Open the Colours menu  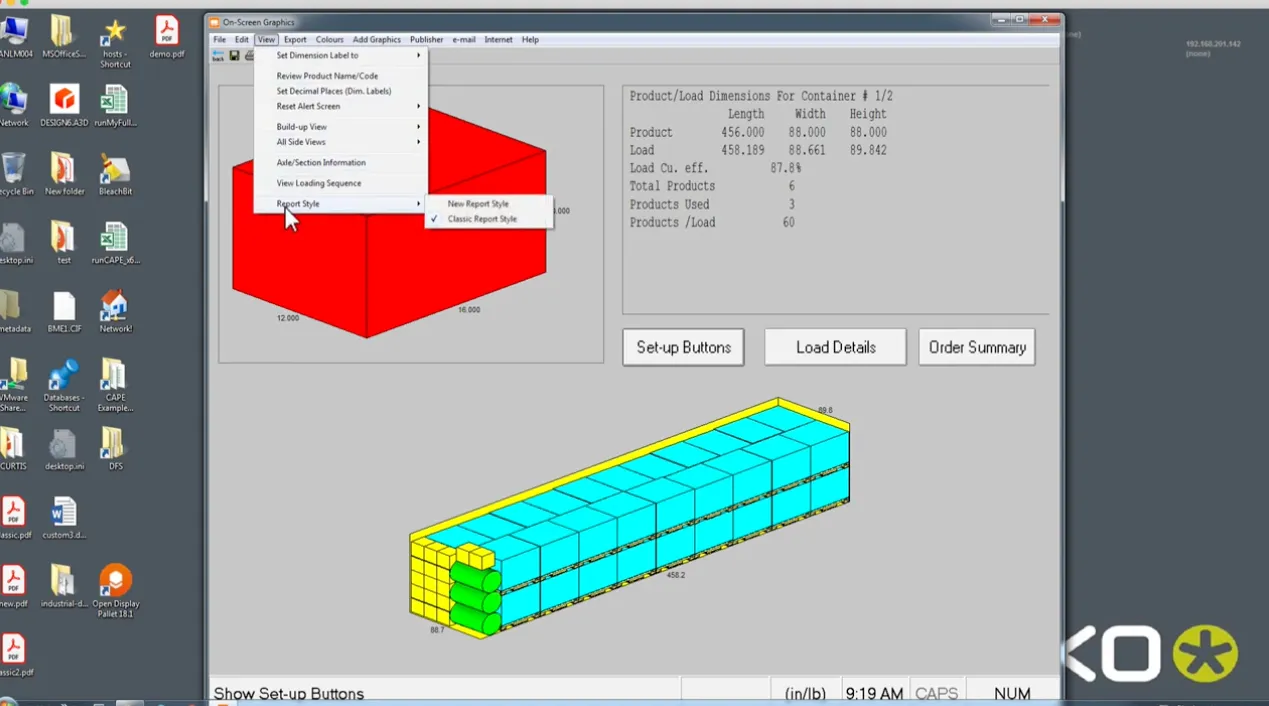(x=329, y=40)
